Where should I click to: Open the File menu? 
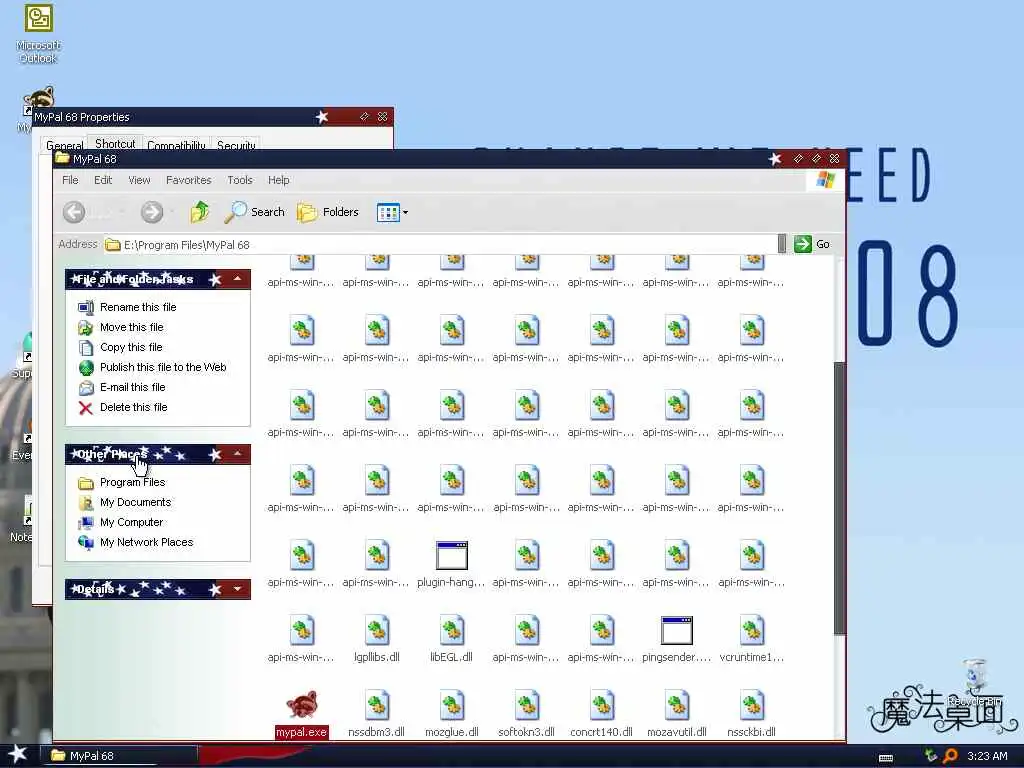(x=71, y=180)
